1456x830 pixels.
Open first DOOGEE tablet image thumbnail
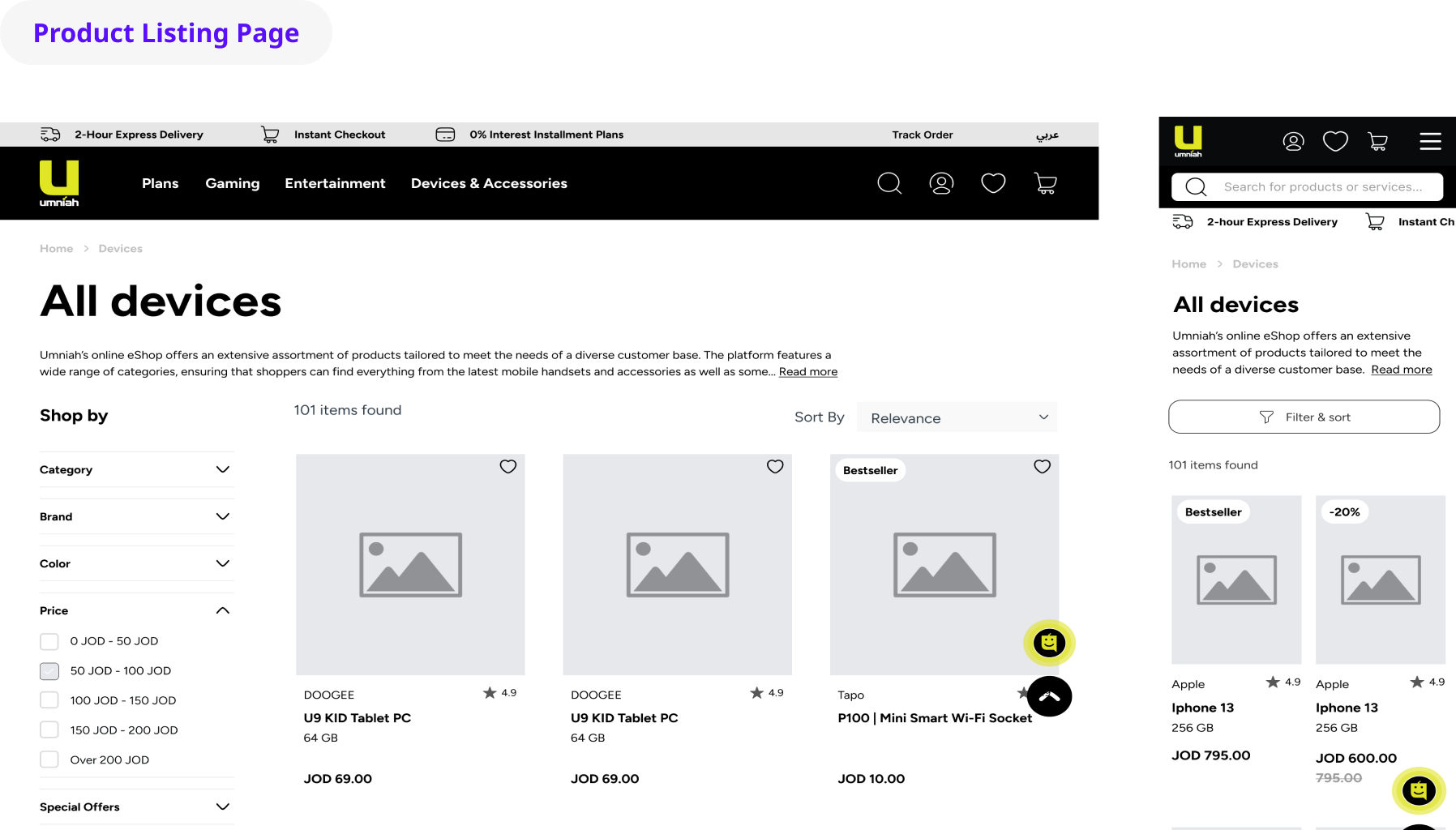410,565
